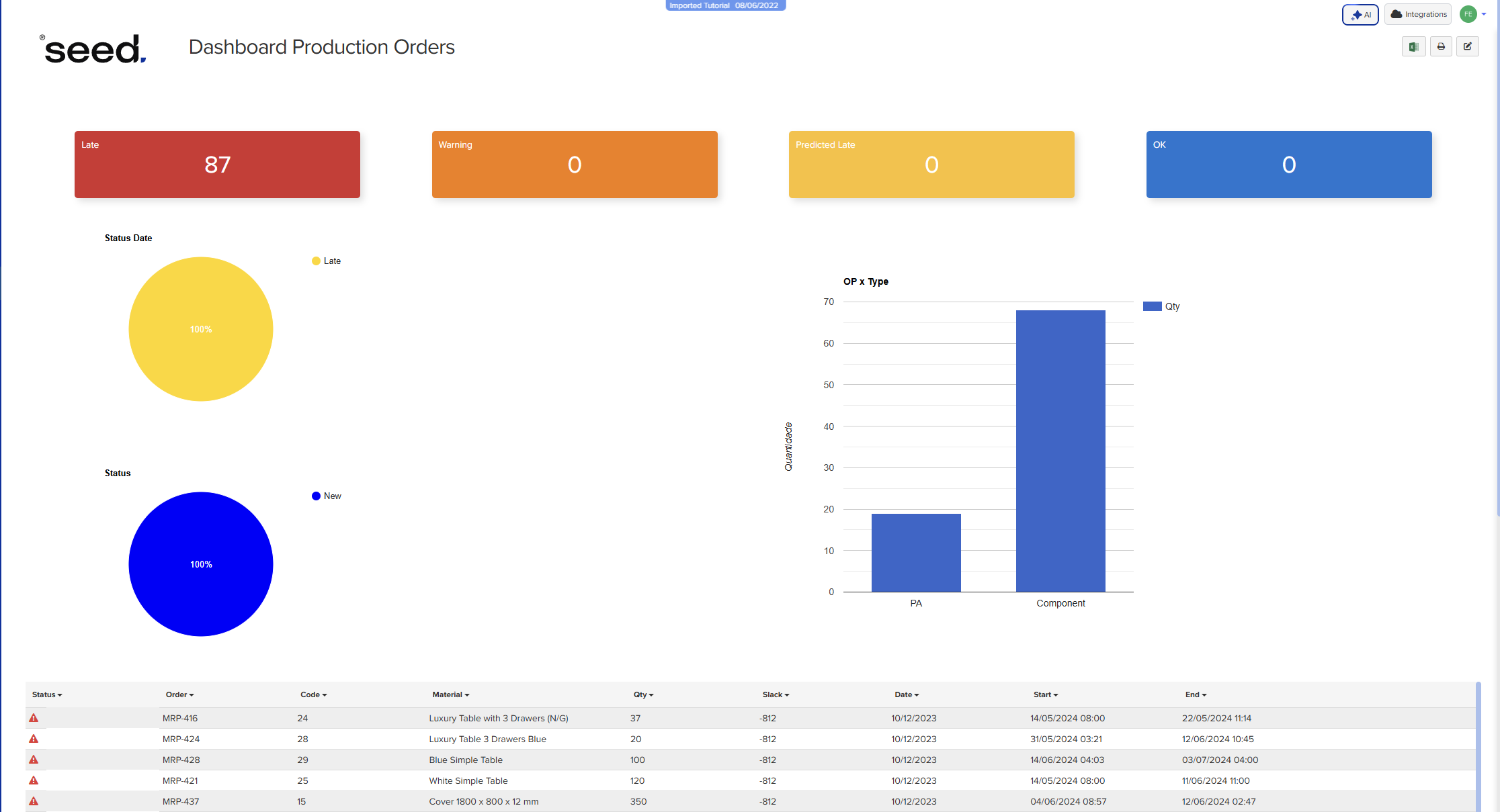This screenshot has height=812, width=1500.
Task: Click the print dashboard icon
Action: [1440, 46]
